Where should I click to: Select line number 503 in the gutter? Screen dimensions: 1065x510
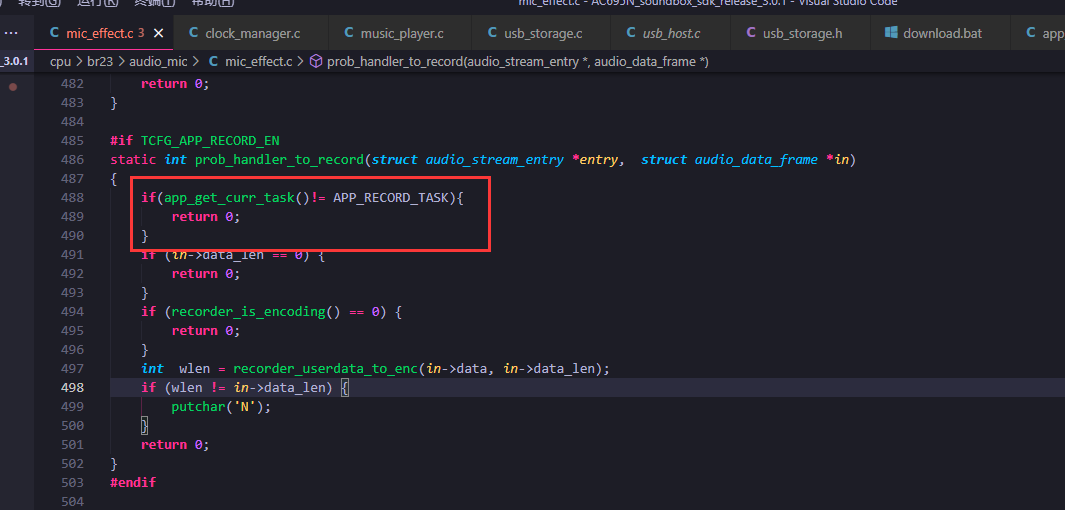pyautogui.click(x=72, y=483)
